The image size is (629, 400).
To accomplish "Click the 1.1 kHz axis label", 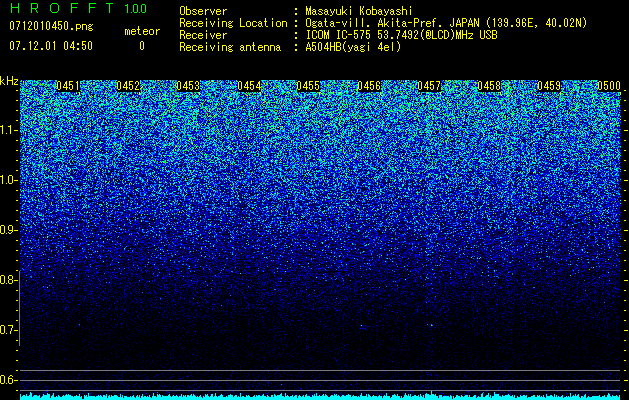I will (x=8, y=130).
